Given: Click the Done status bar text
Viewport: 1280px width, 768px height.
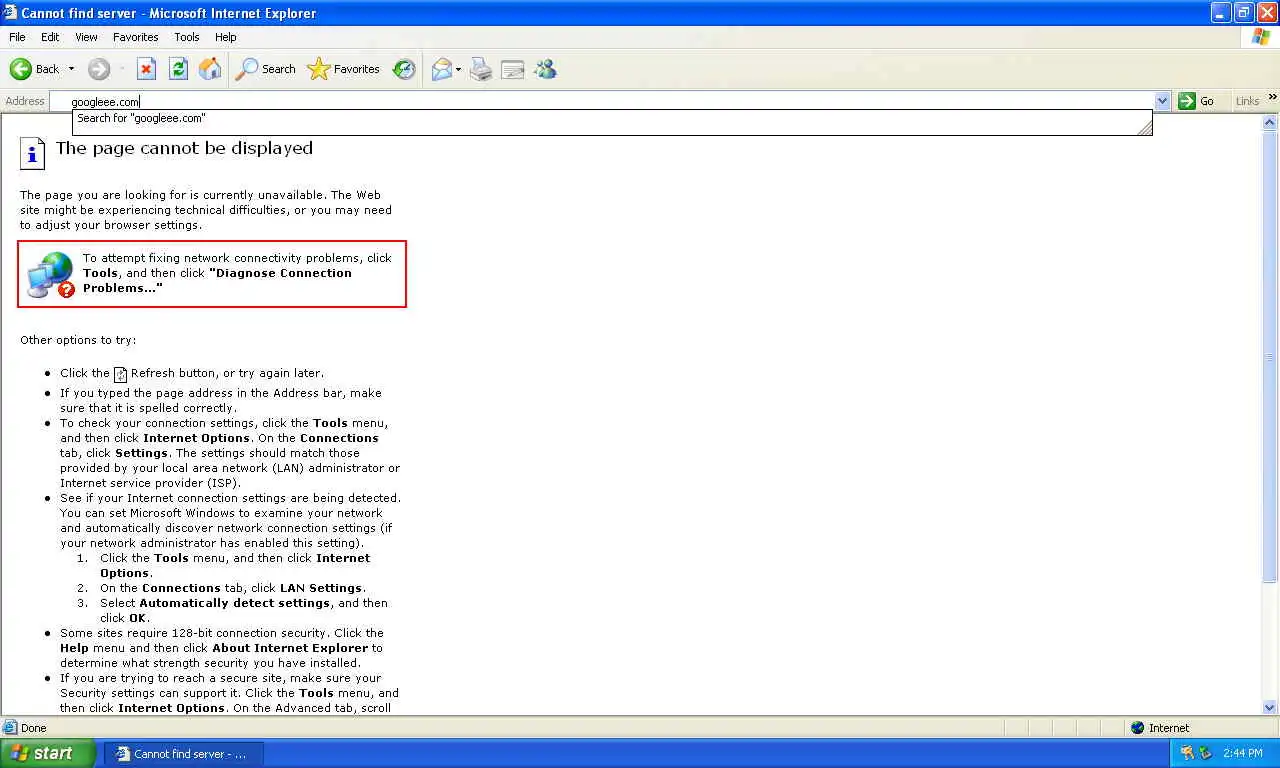Looking at the screenshot, I should 33,728.
